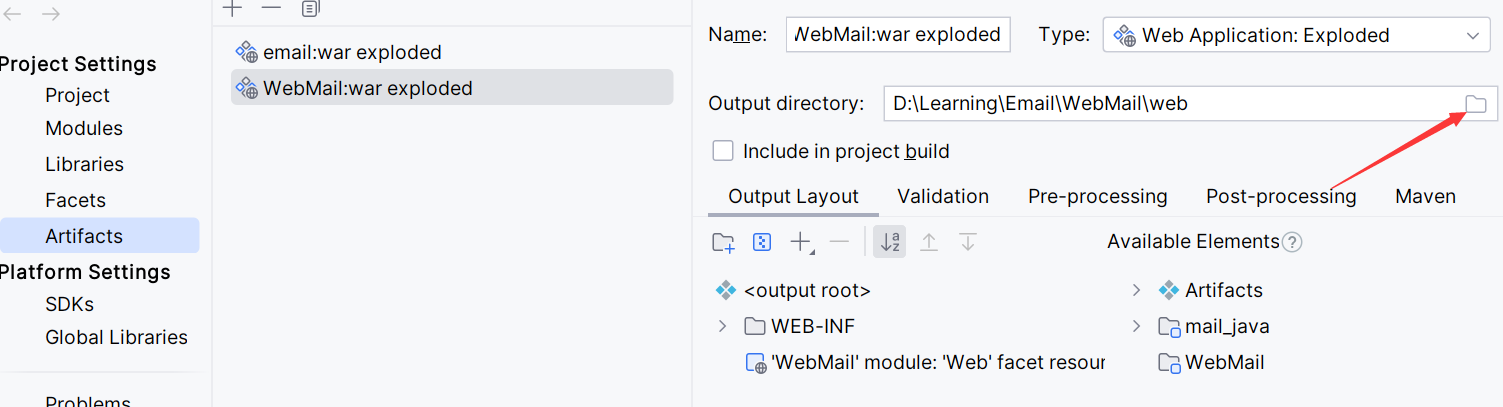Add a new artifact with plus icon
1503x407 pixels.
click(233, 9)
